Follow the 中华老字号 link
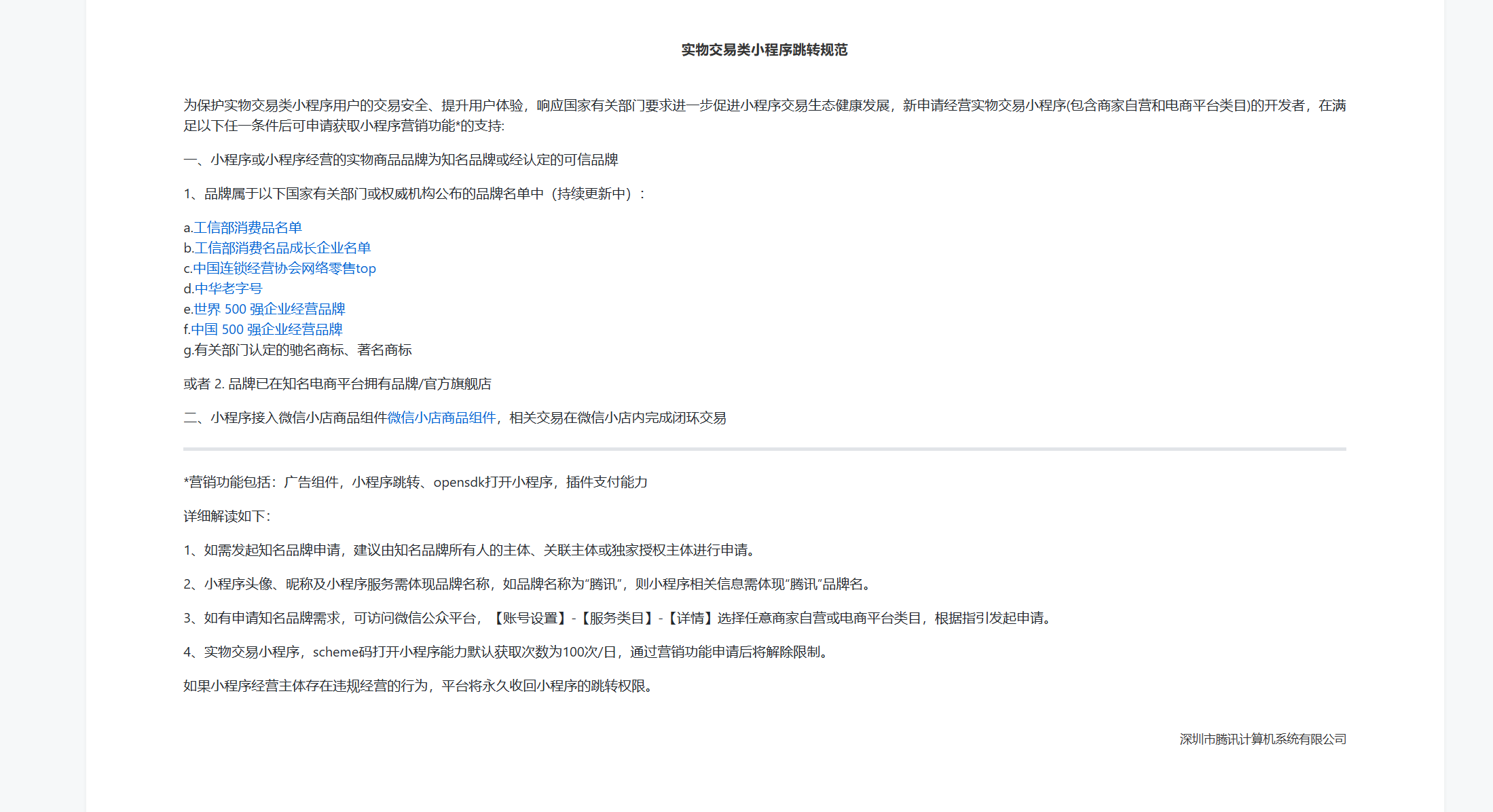 point(228,289)
